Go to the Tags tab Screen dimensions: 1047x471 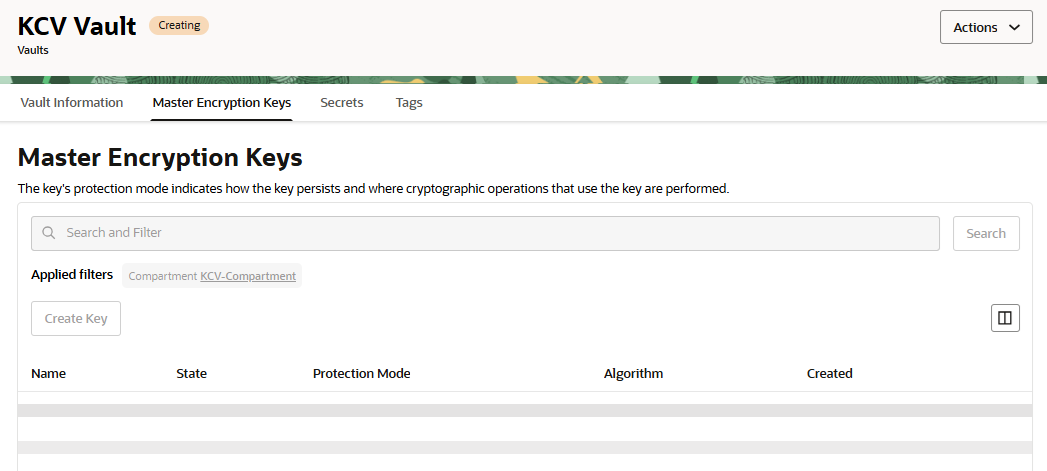tap(409, 103)
